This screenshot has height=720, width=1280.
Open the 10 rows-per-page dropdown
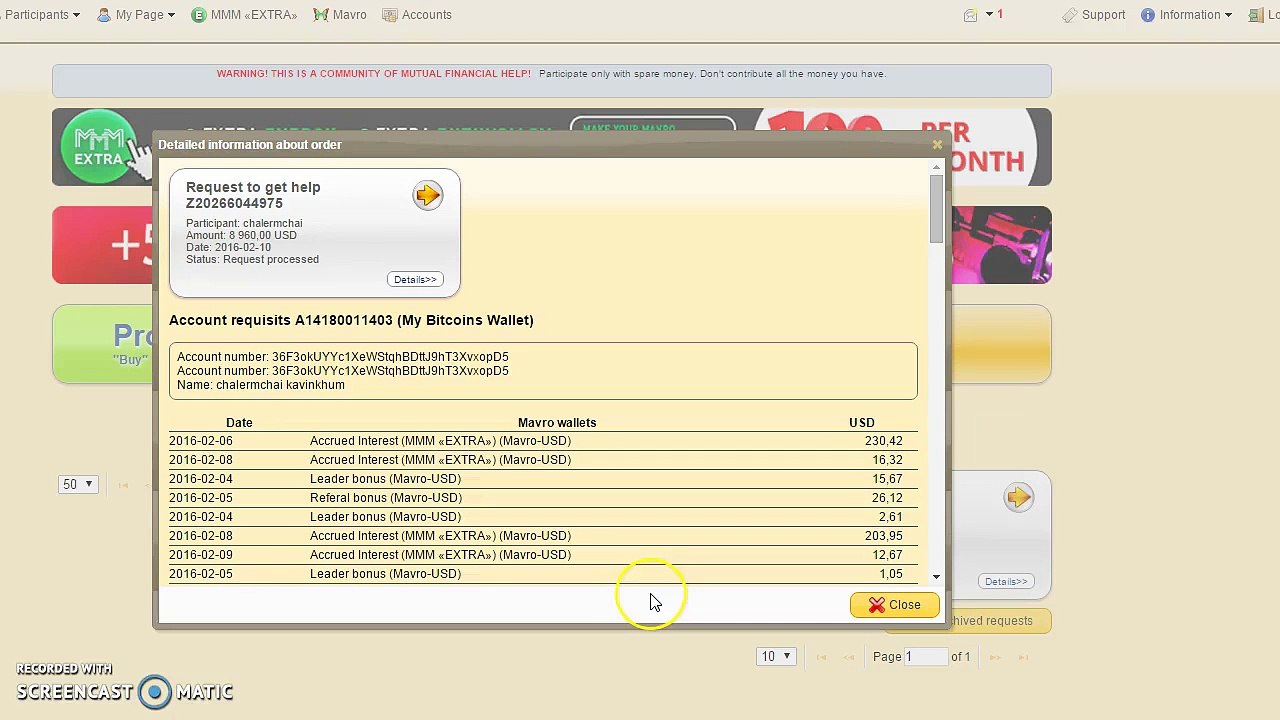776,657
